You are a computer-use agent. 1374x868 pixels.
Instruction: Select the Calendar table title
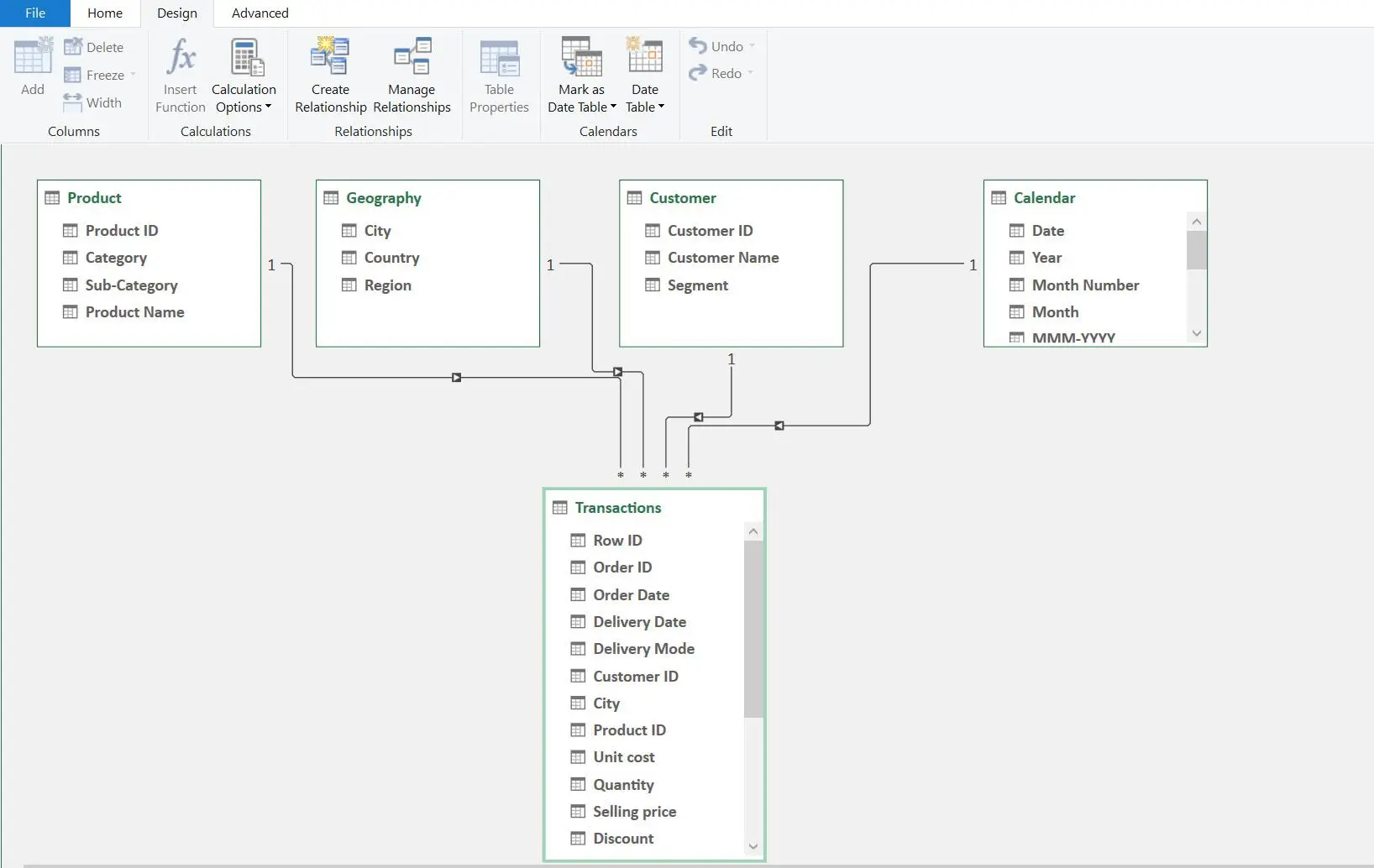pos(1045,198)
